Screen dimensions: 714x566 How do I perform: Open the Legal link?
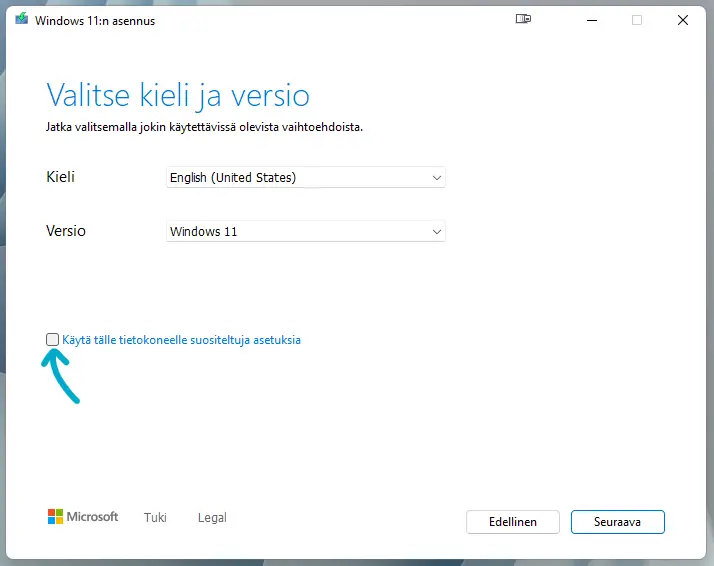click(x=212, y=517)
